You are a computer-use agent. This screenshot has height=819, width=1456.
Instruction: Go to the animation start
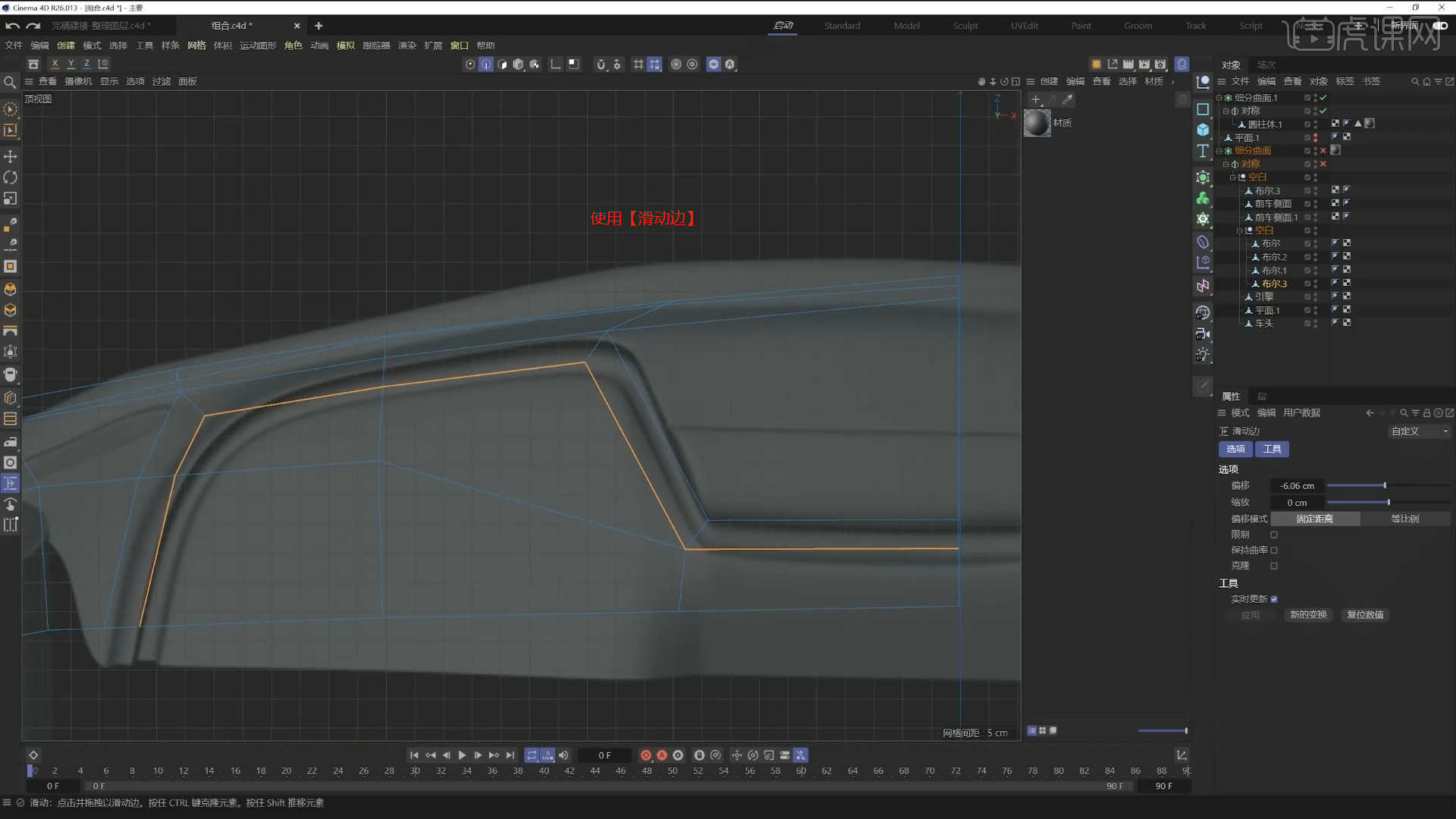pos(414,755)
